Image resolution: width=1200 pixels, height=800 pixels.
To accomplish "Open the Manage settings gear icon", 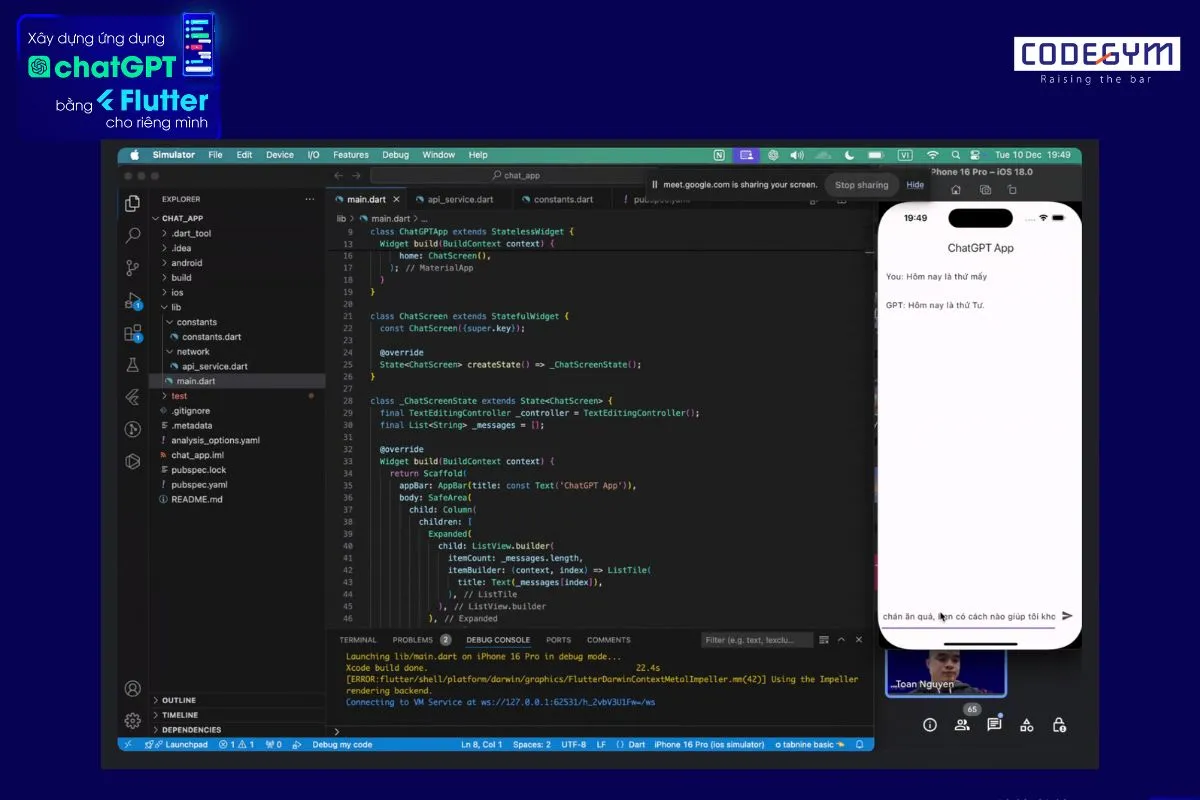I will (133, 720).
